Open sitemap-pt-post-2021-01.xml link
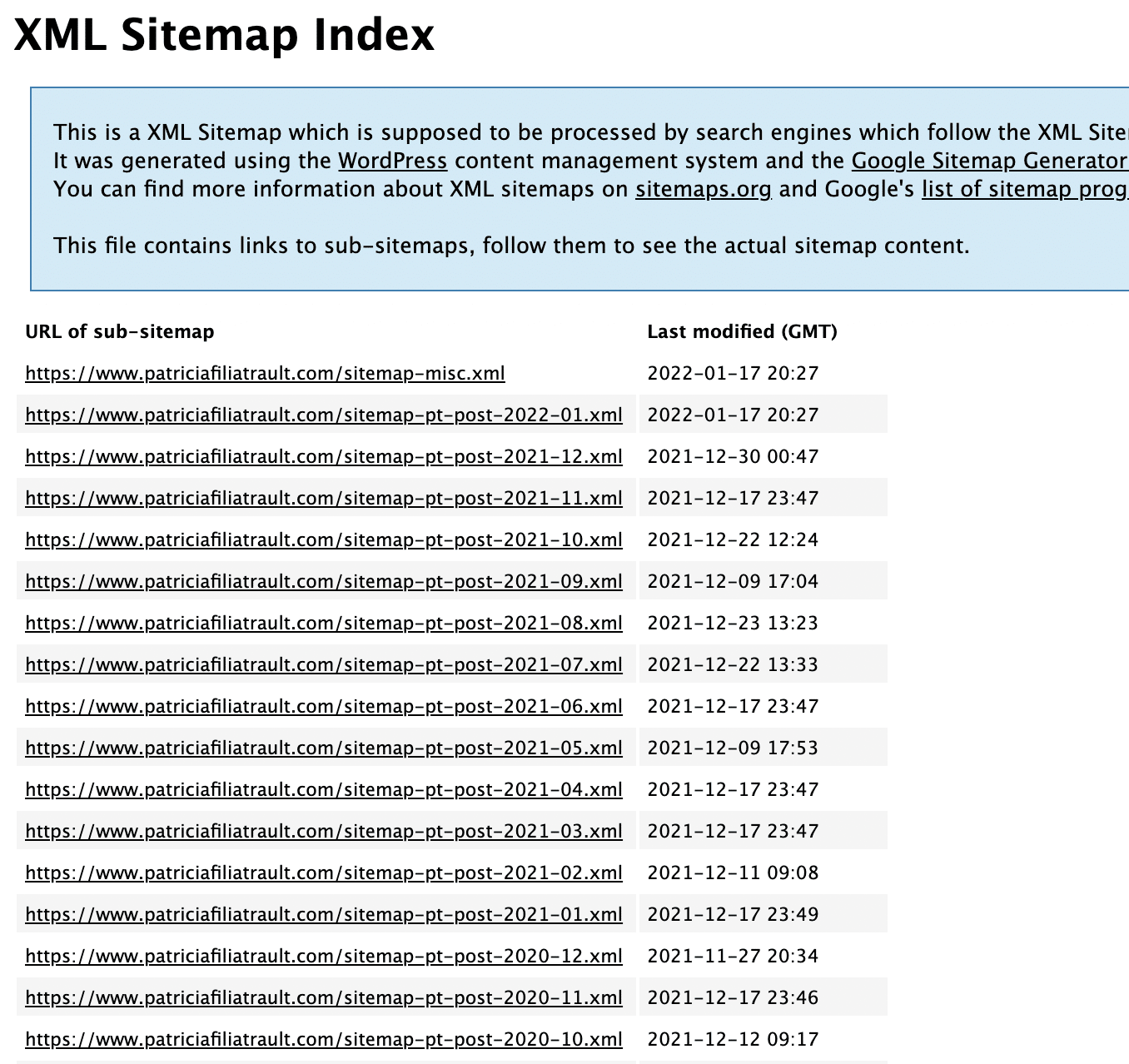Image resolution: width=1129 pixels, height=1064 pixels. coord(324,914)
